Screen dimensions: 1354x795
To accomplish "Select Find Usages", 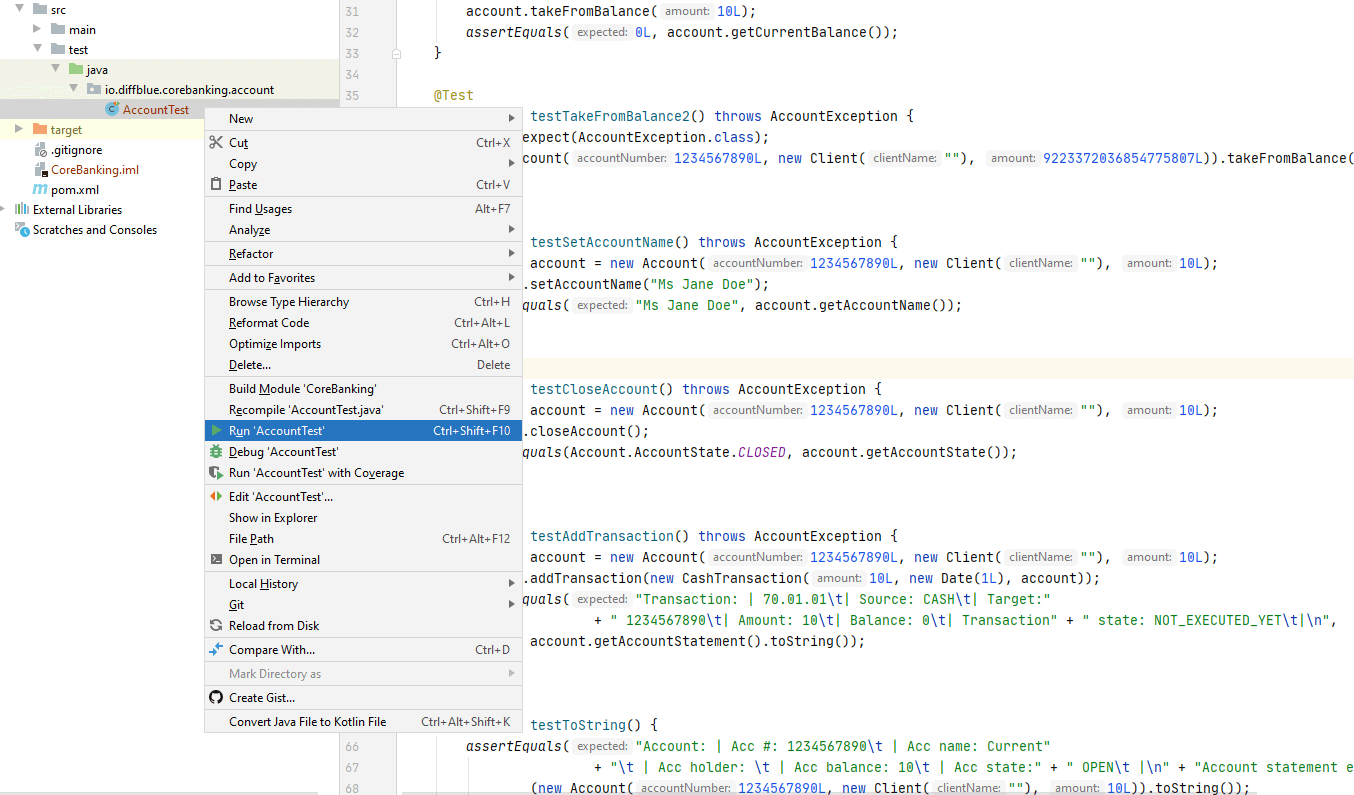I will click(x=363, y=209).
